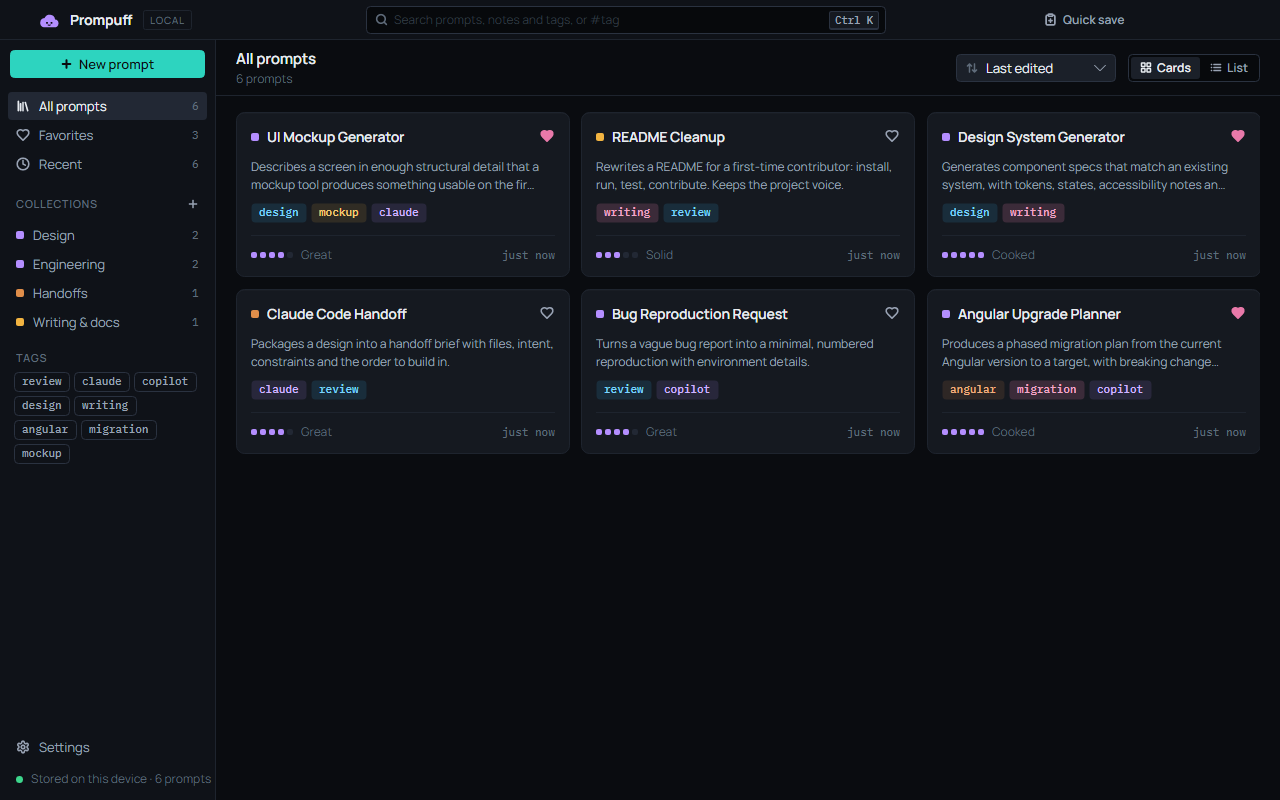This screenshot has width=1280, height=800.
Task: Open the Handoffs collection
Action: (107, 293)
